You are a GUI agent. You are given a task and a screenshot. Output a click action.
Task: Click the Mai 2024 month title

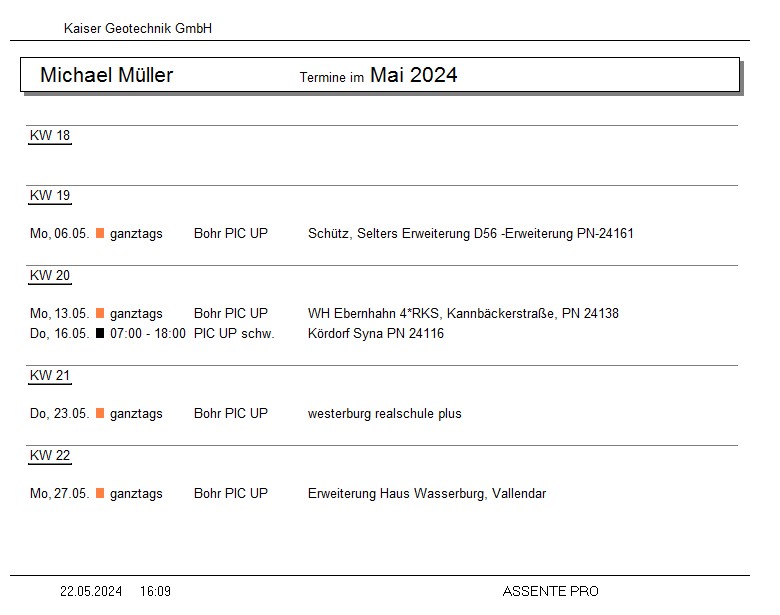point(413,75)
